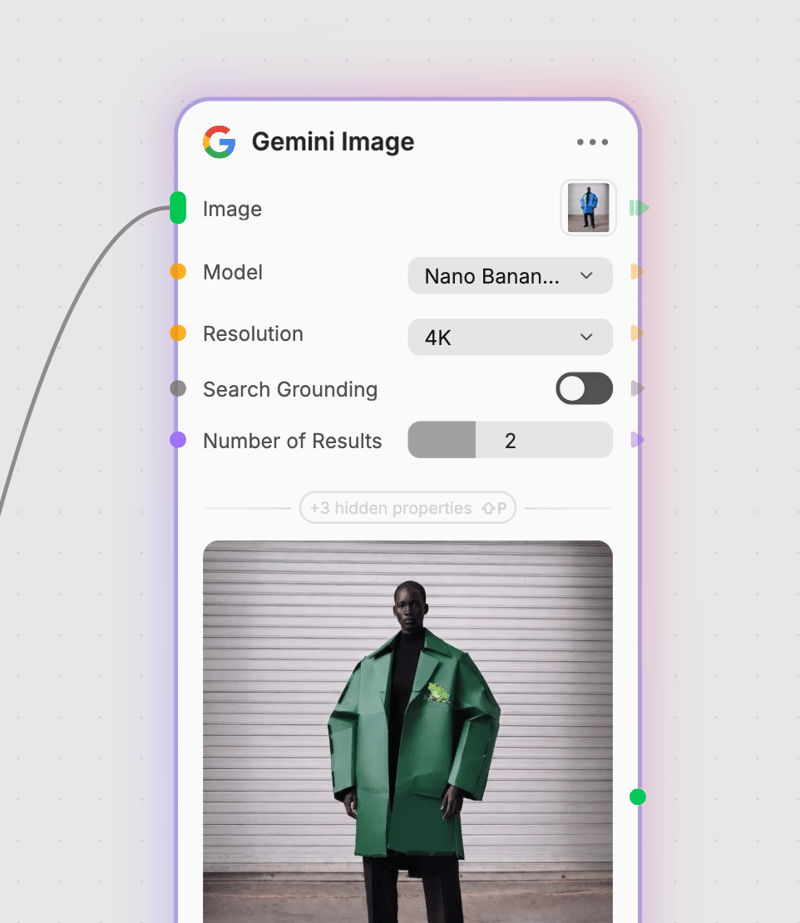This screenshot has width=800, height=923.
Task: Click the generated green coat image
Action: [x=407, y=732]
